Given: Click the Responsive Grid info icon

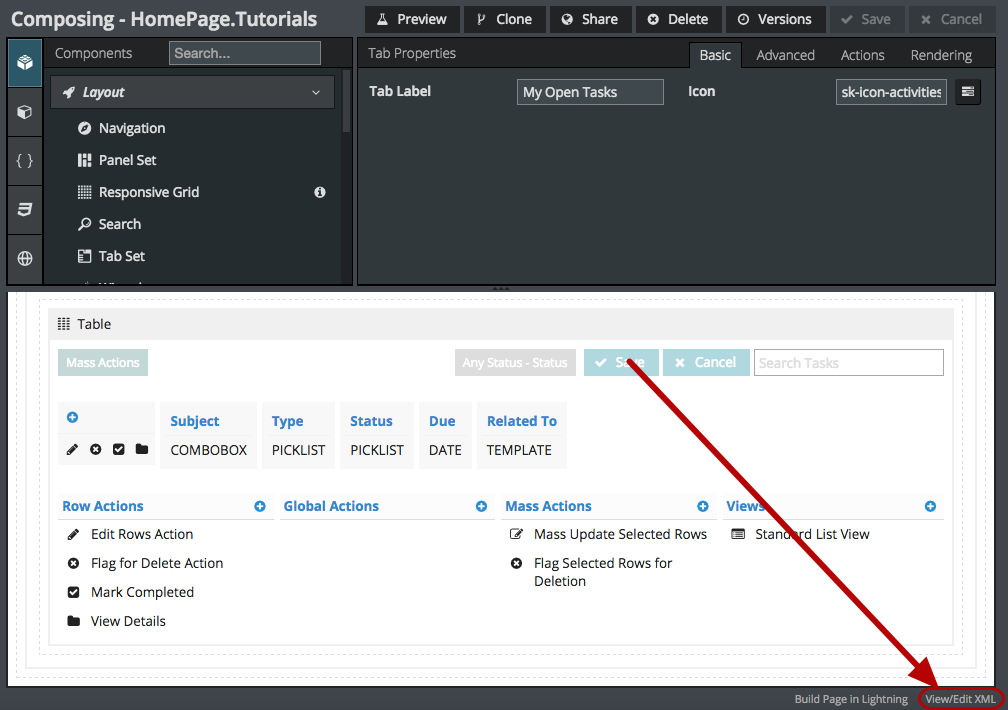Looking at the screenshot, I should pos(320,192).
